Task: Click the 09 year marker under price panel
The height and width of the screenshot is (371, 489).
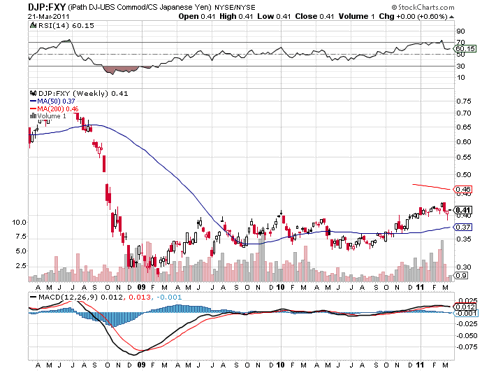Action: 141,287
